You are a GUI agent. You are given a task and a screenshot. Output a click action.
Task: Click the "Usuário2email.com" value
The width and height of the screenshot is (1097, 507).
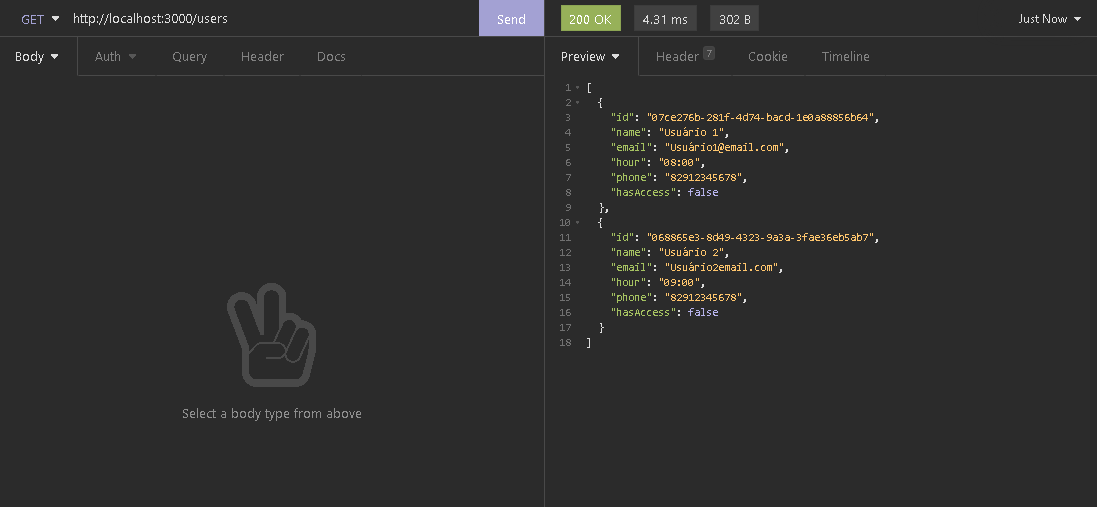tap(721, 268)
